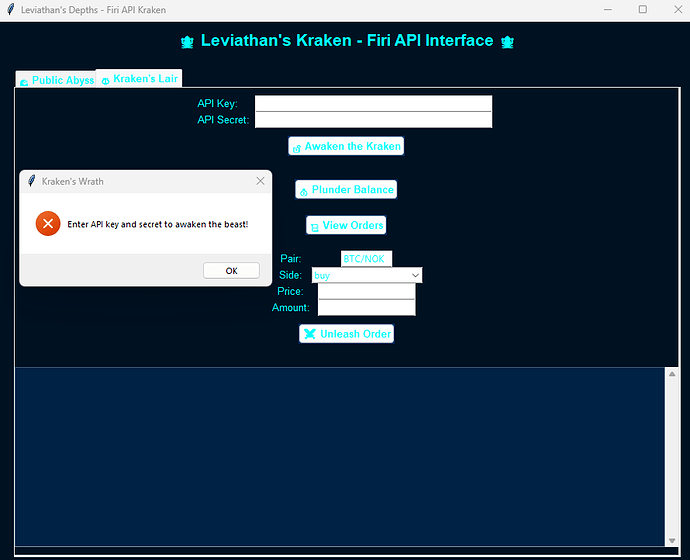Focus the API Key input field

tap(373, 104)
